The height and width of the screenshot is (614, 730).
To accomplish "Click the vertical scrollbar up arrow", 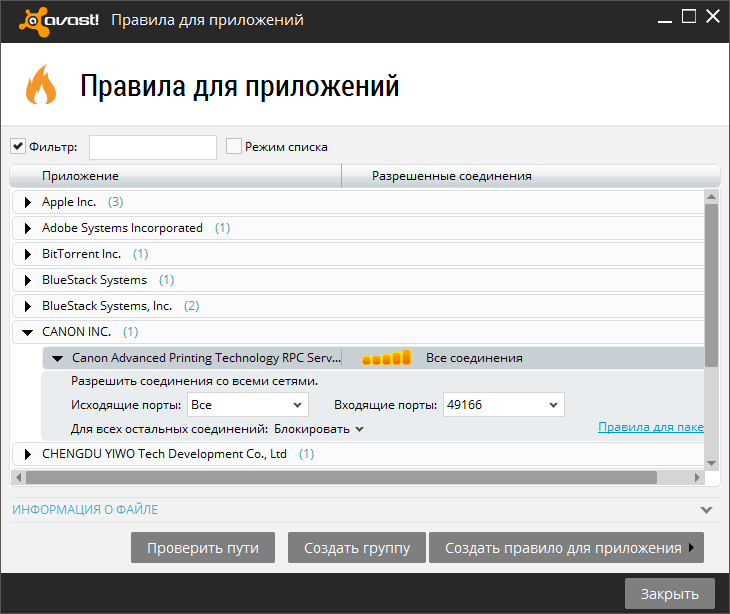I will 711,196.
